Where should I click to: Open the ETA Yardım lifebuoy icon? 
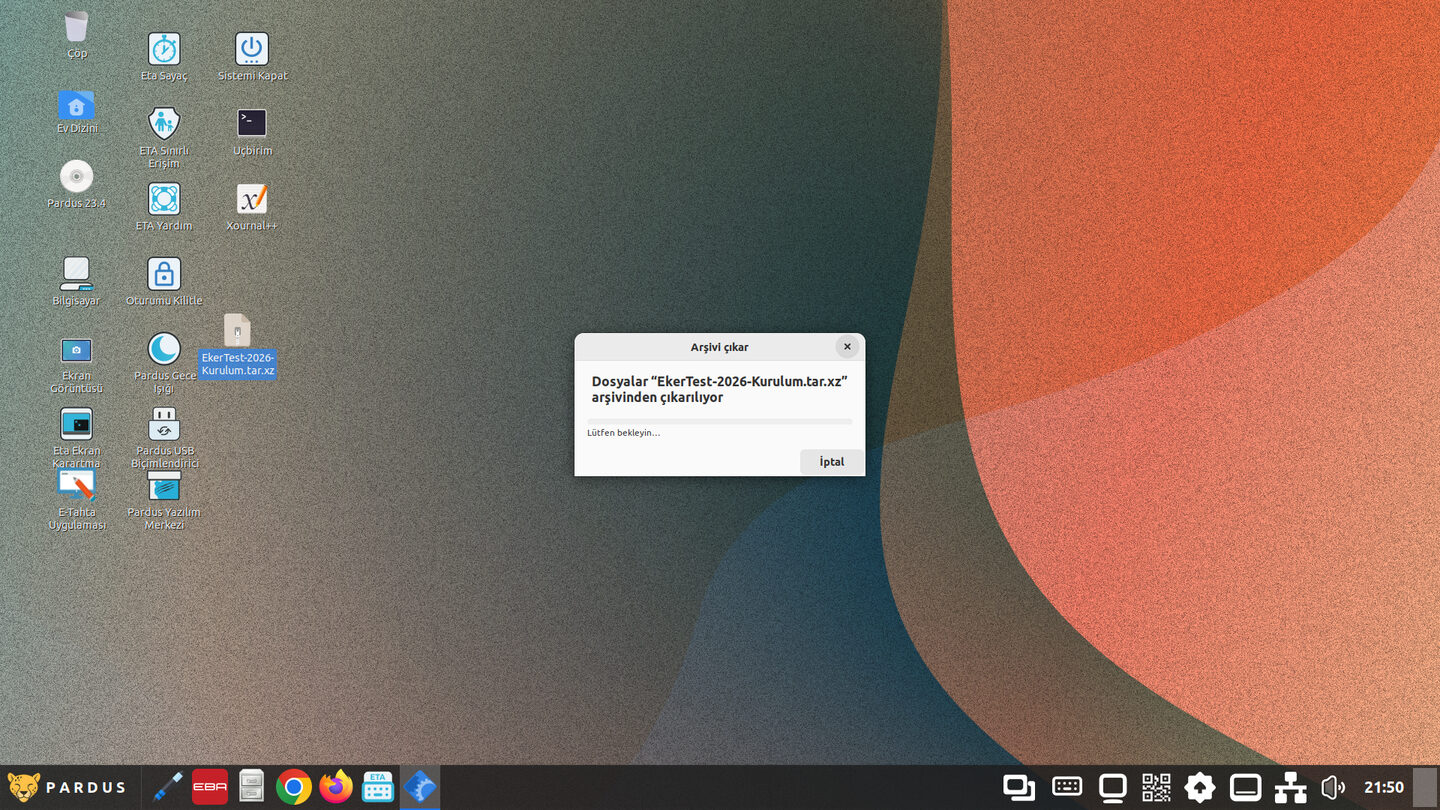click(x=164, y=198)
